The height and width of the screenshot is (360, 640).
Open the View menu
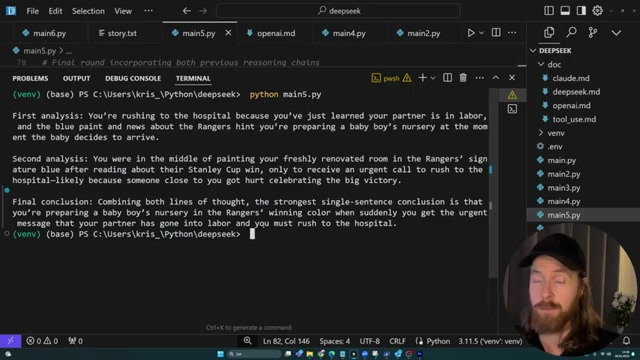(x=123, y=11)
